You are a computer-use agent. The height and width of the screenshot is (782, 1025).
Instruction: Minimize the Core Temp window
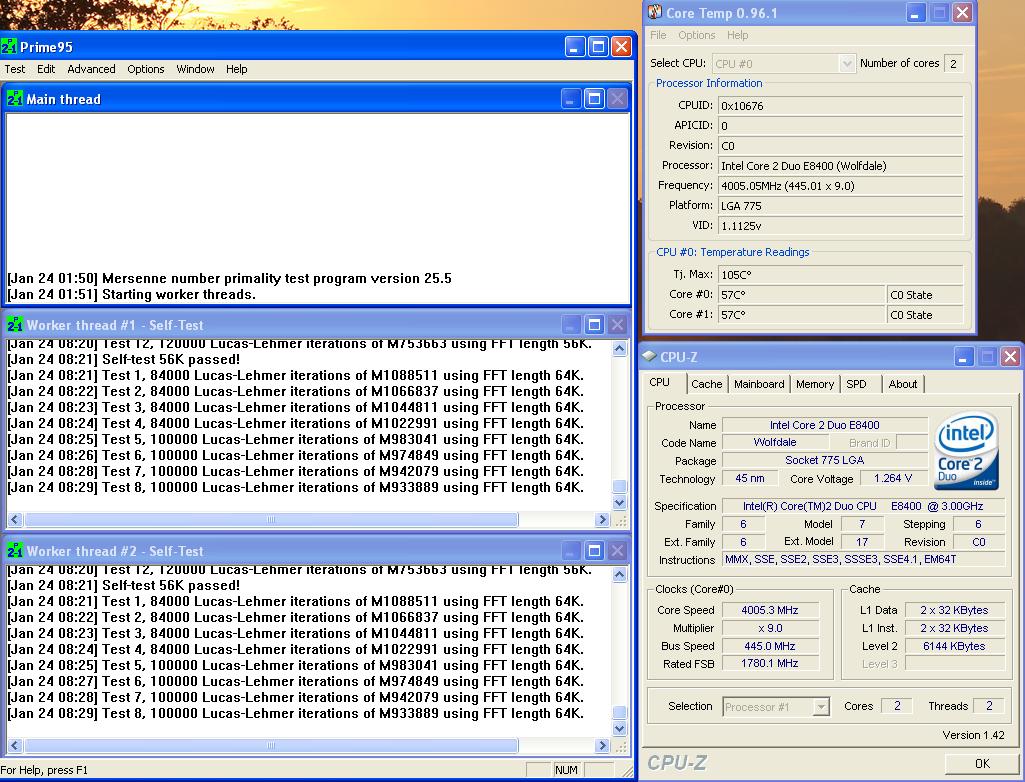point(915,12)
